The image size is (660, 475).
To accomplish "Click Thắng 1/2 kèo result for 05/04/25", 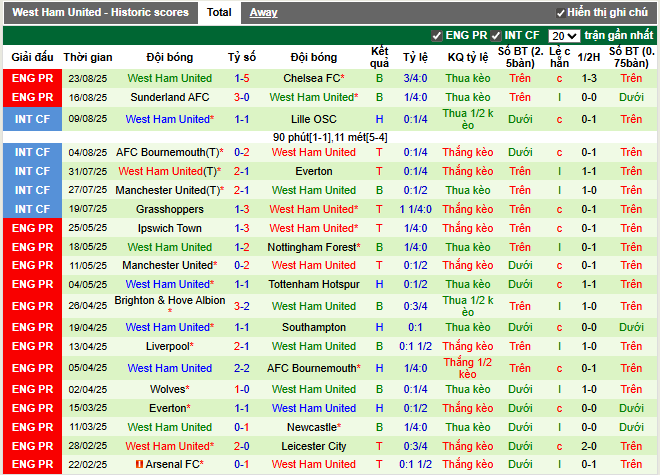I will tap(468, 368).
